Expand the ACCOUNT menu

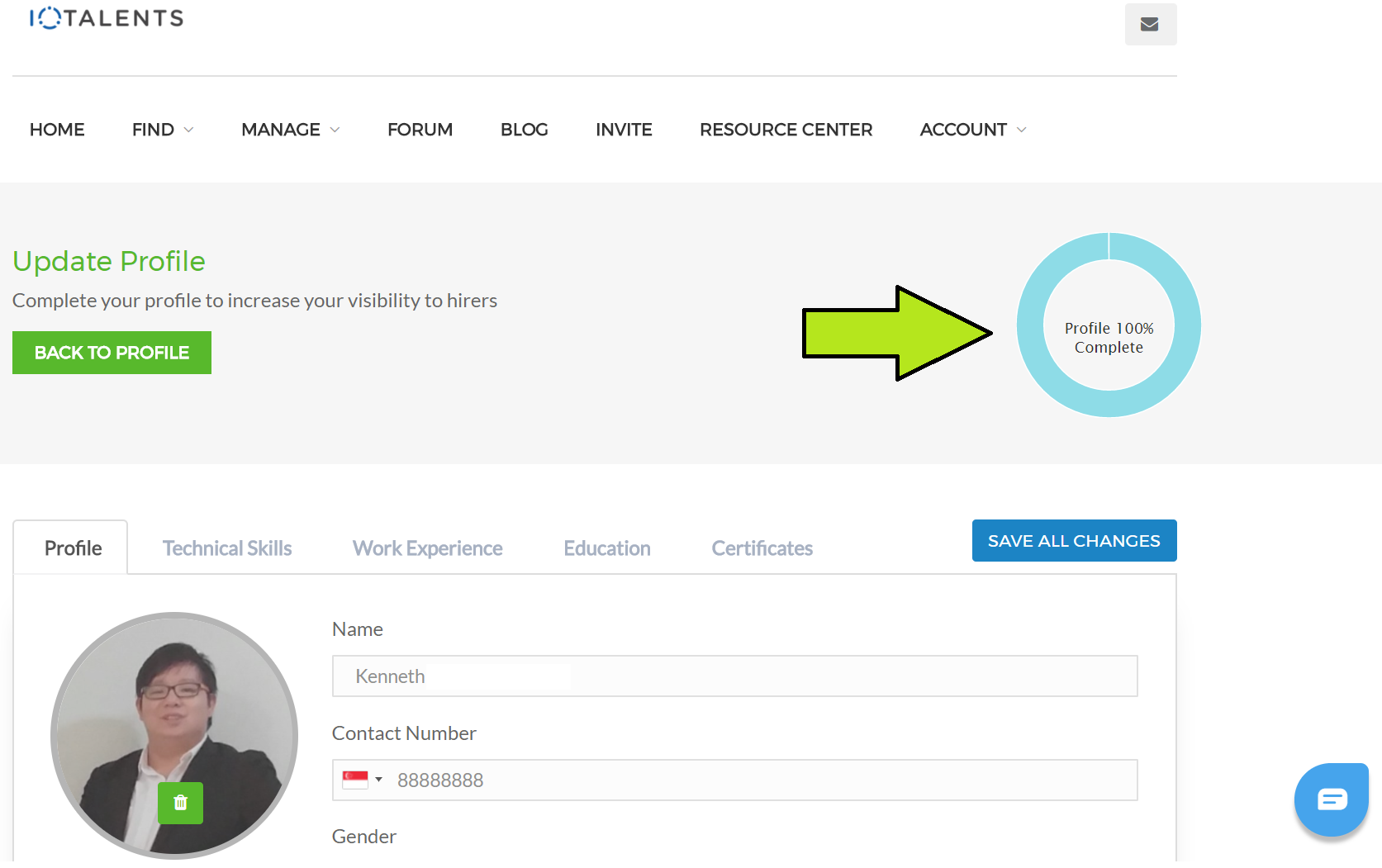coord(973,130)
